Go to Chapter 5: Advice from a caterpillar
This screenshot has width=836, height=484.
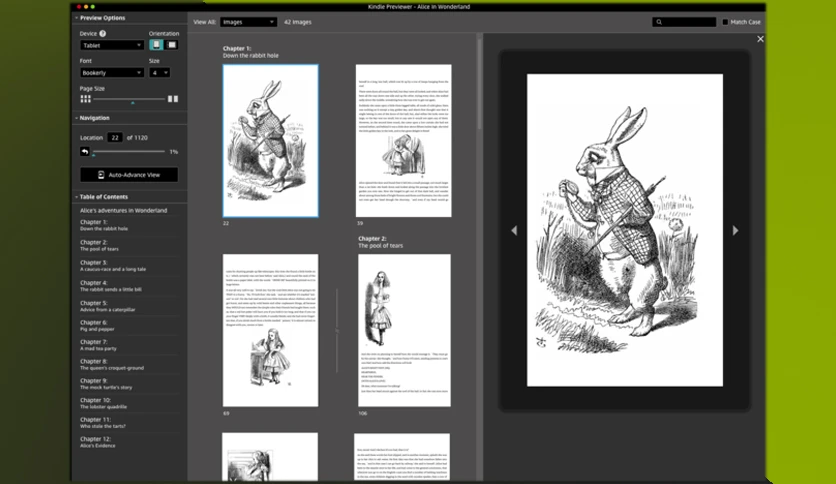[108, 306]
